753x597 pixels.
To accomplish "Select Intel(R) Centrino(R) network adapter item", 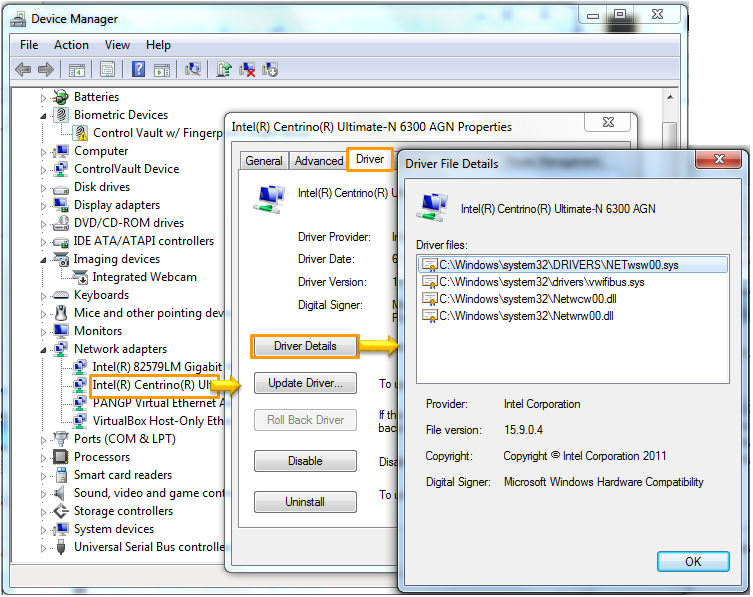I will tap(151, 385).
